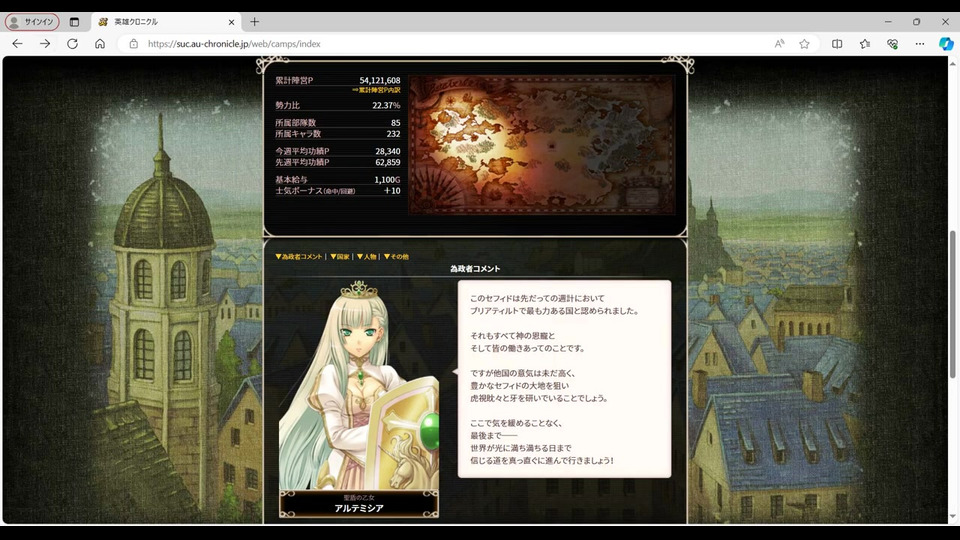Click the 先週平均功績P 62,859 value
Viewport: 960px width, 540px height.
click(388, 162)
